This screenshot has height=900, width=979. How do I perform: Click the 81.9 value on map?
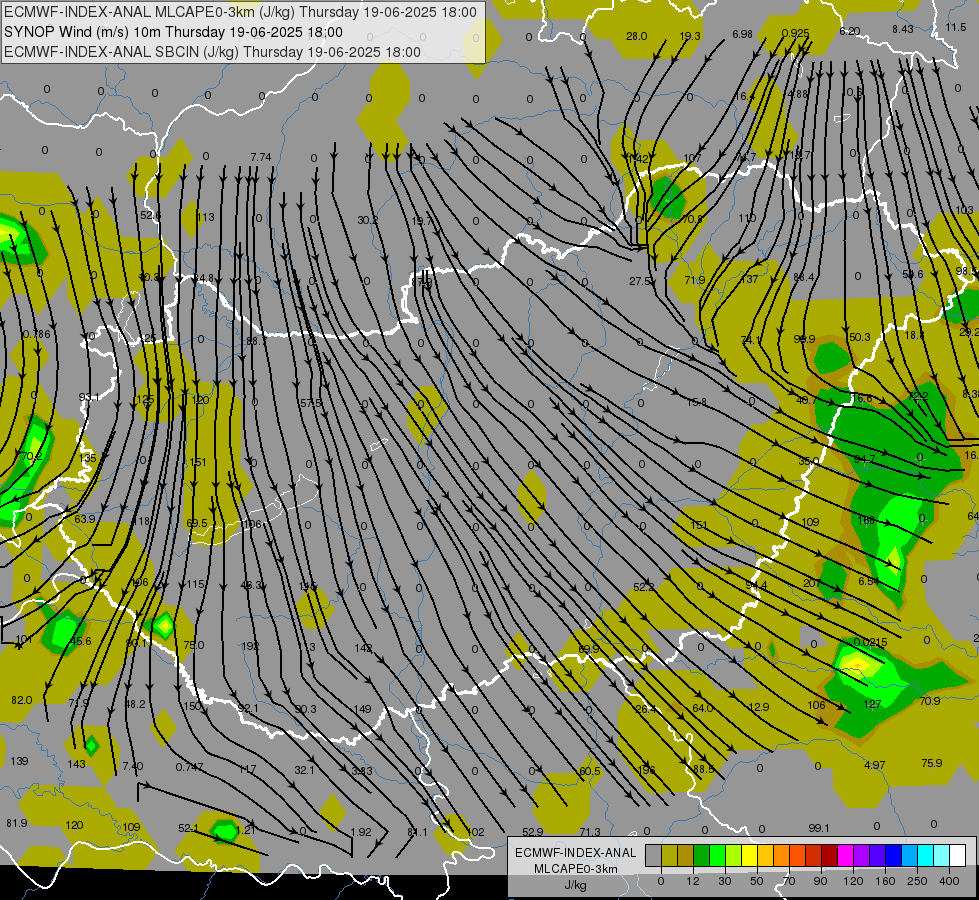pyautogui.click(x=17, y=824)
